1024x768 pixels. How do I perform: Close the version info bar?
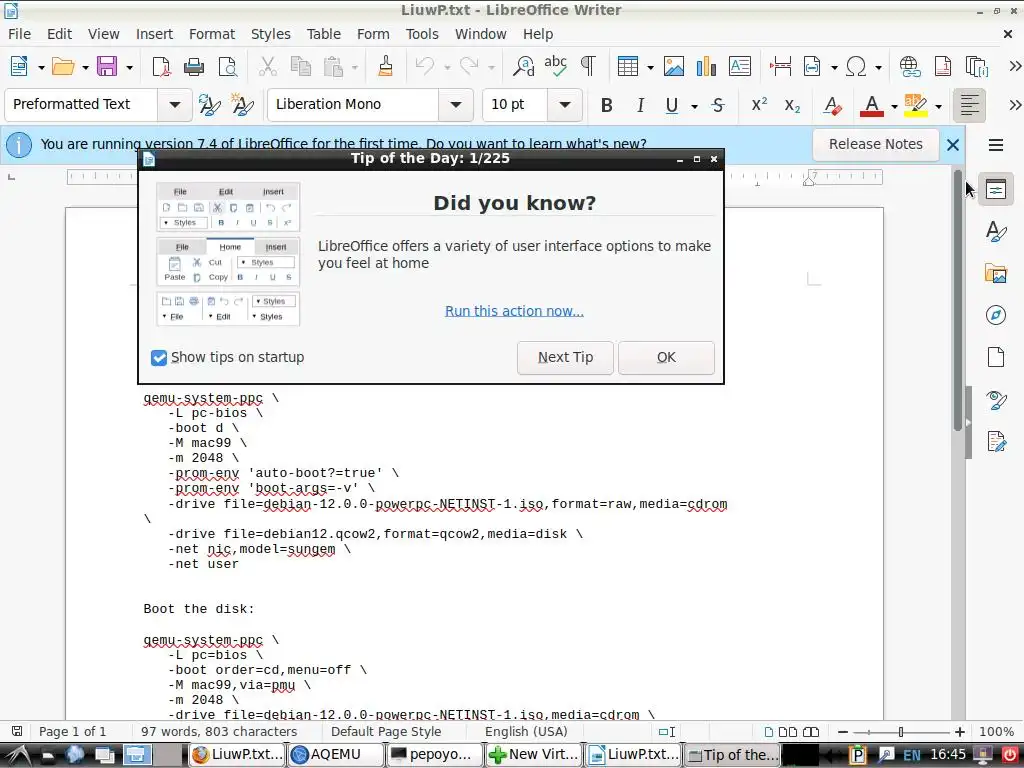953,144
